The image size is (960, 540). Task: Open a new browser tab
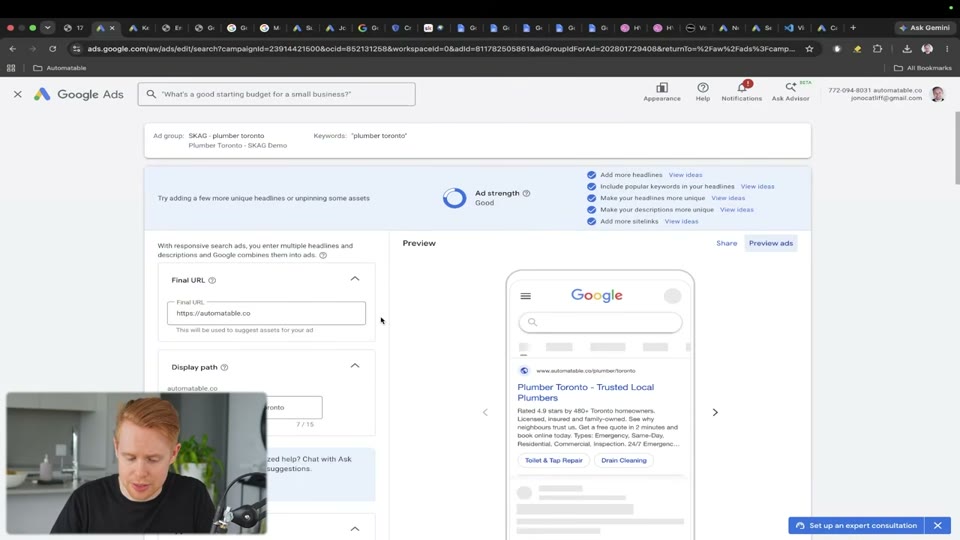pos(853,28)
